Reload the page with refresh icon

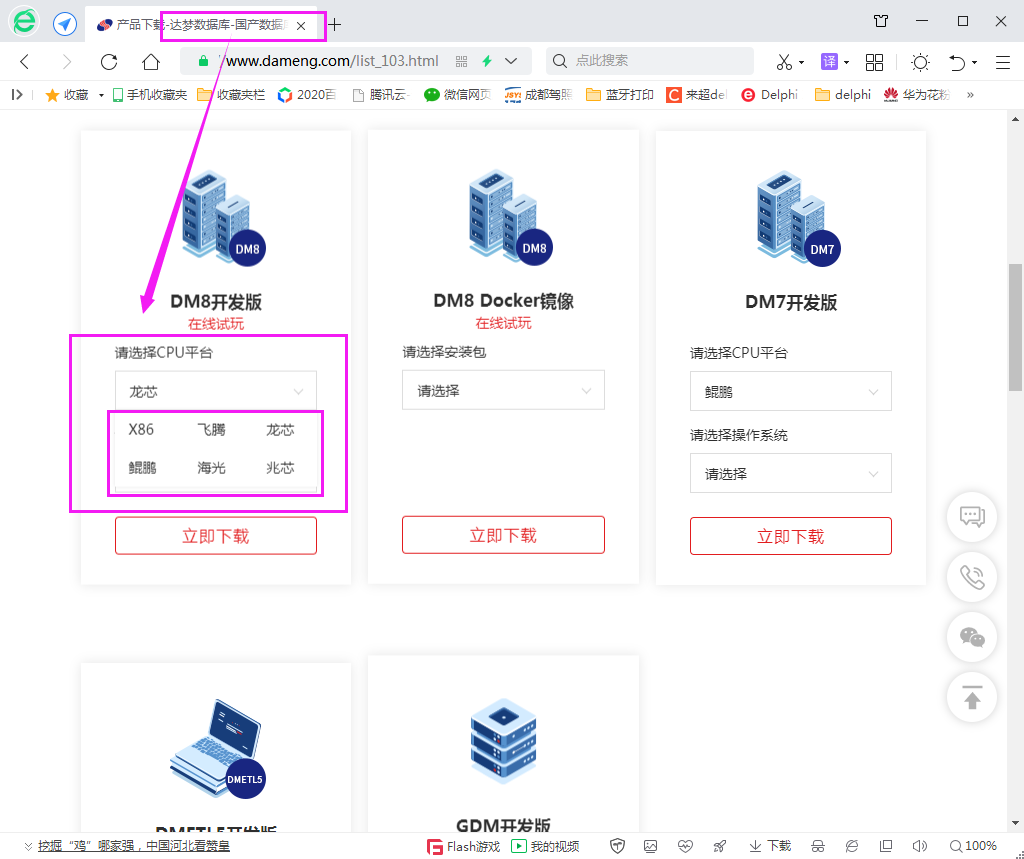pos(108,61)
